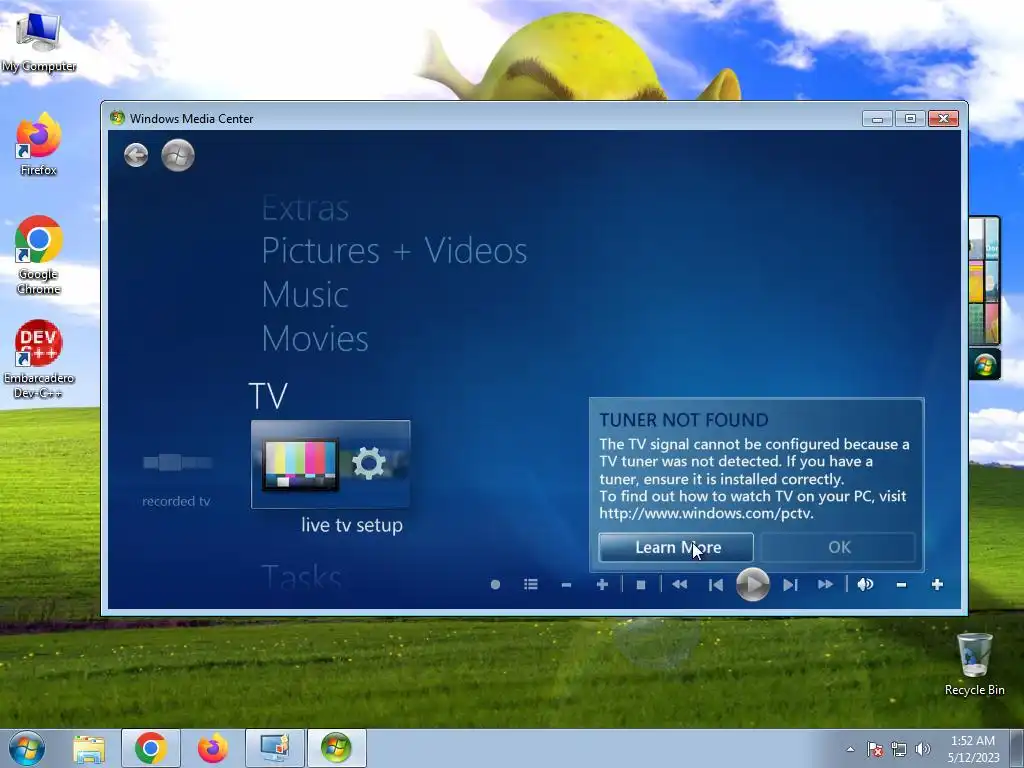Click channel up plus button
This screenshot has width=1024, height=768.
602,584
